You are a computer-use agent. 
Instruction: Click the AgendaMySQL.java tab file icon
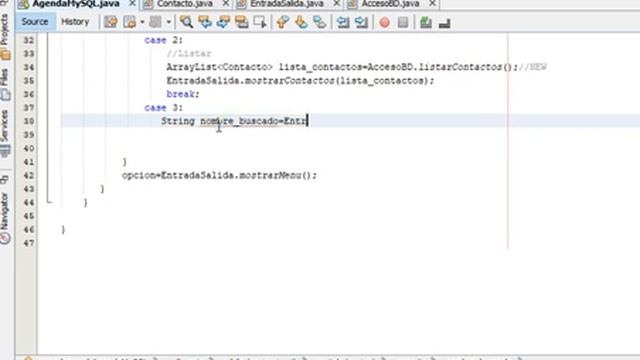pos(23,4)
